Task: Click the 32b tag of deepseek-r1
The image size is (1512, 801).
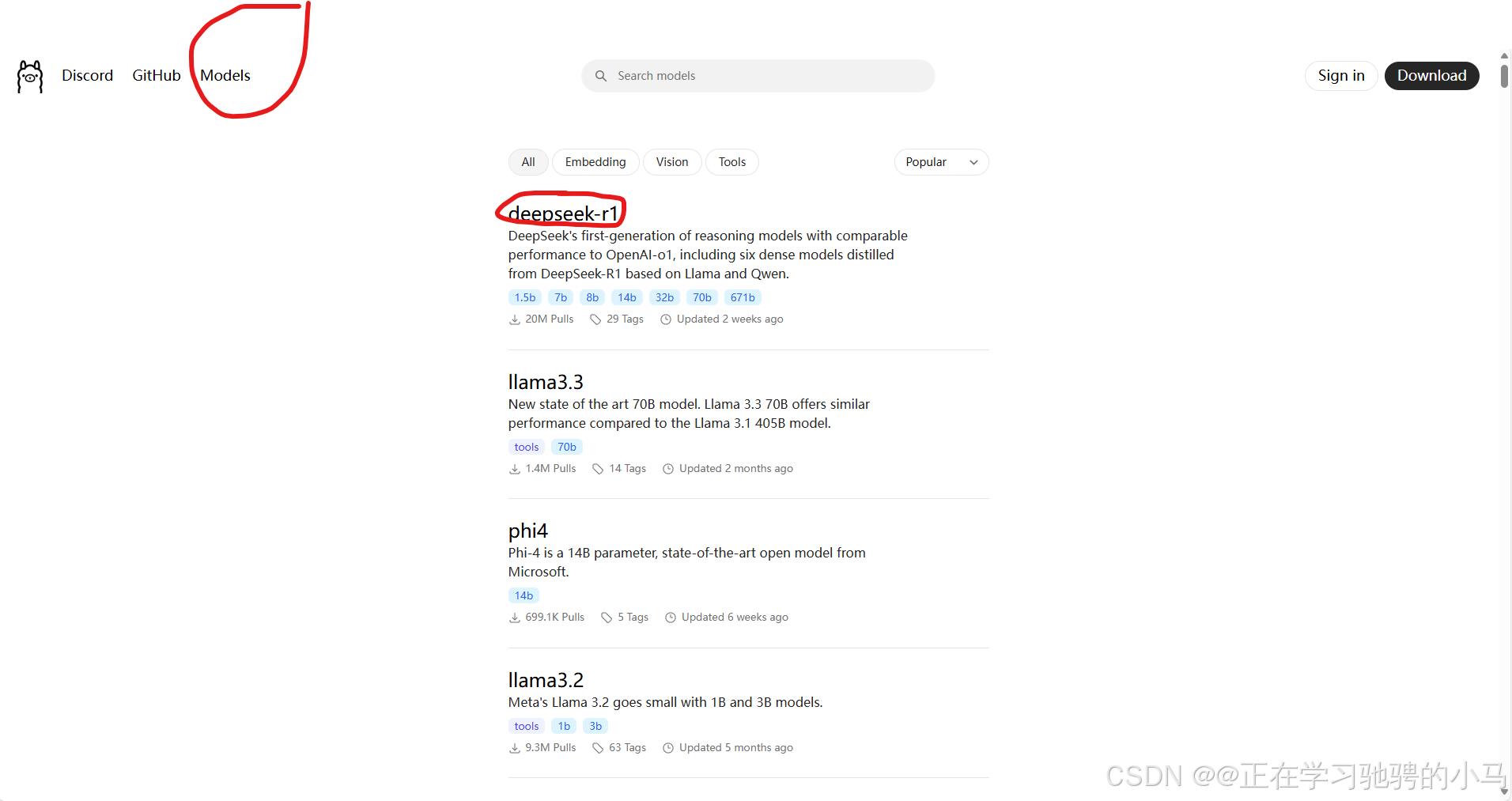Action: click(664, 298)
